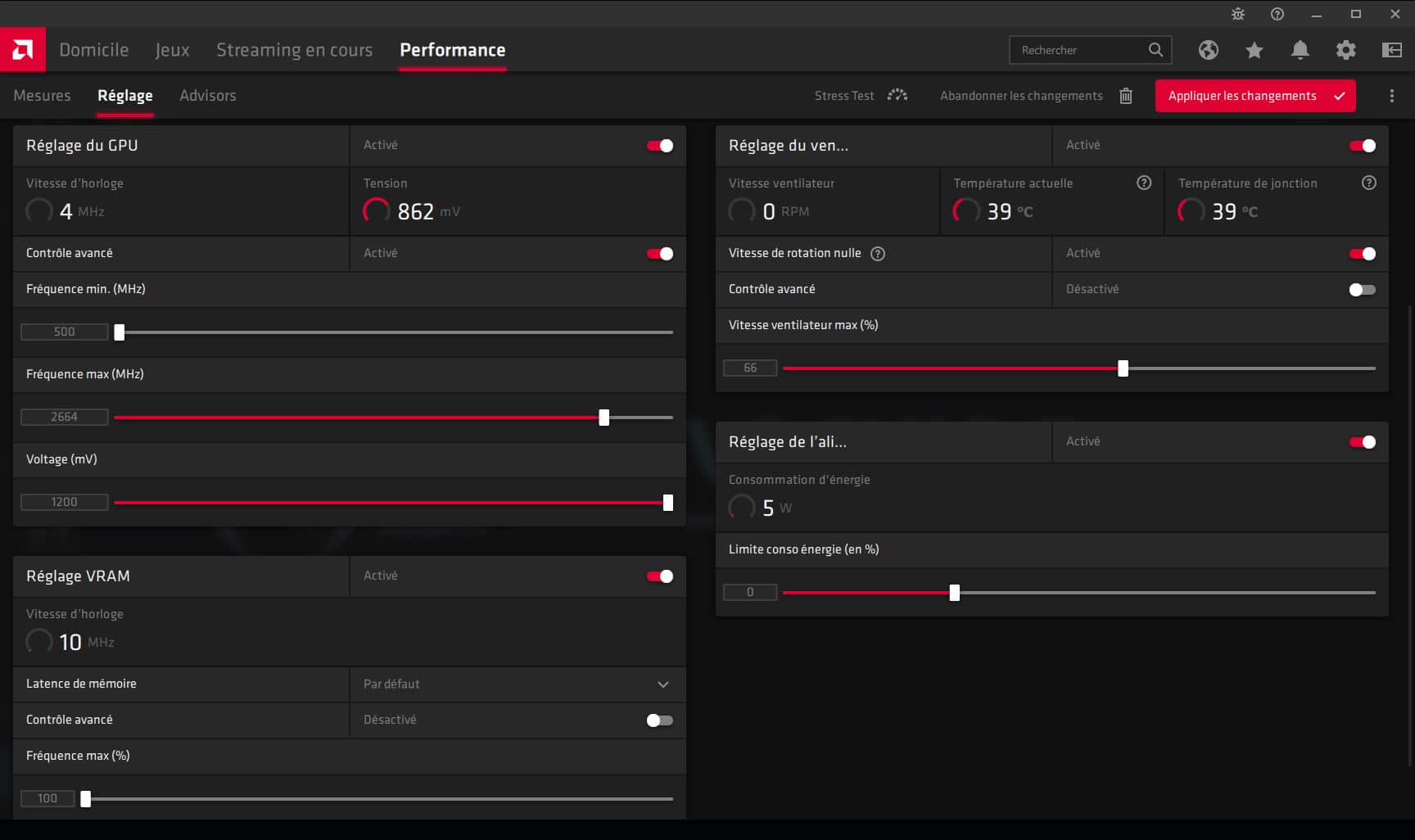This screenshot has height=840, width=1415.
Task: Toggle Vitesse de rotation nulle switch
Action: pos(1363,254)
